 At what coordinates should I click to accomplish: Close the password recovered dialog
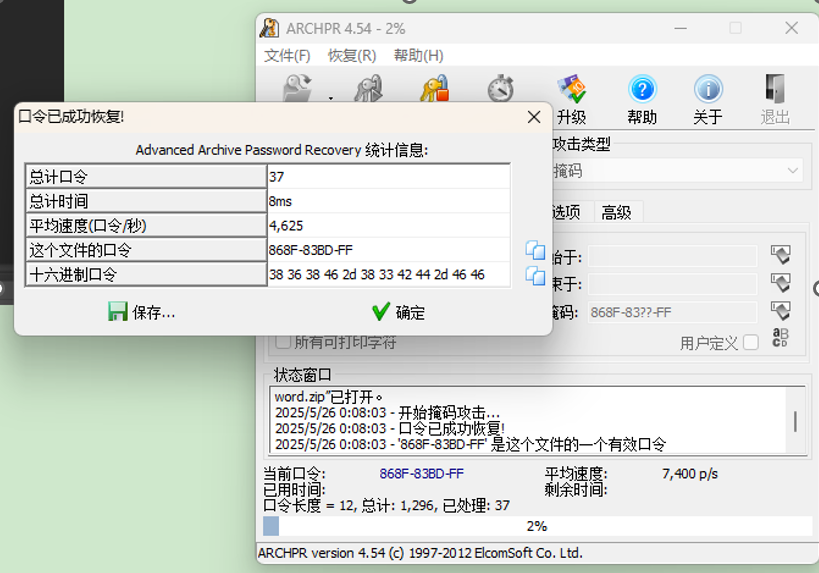534,117
